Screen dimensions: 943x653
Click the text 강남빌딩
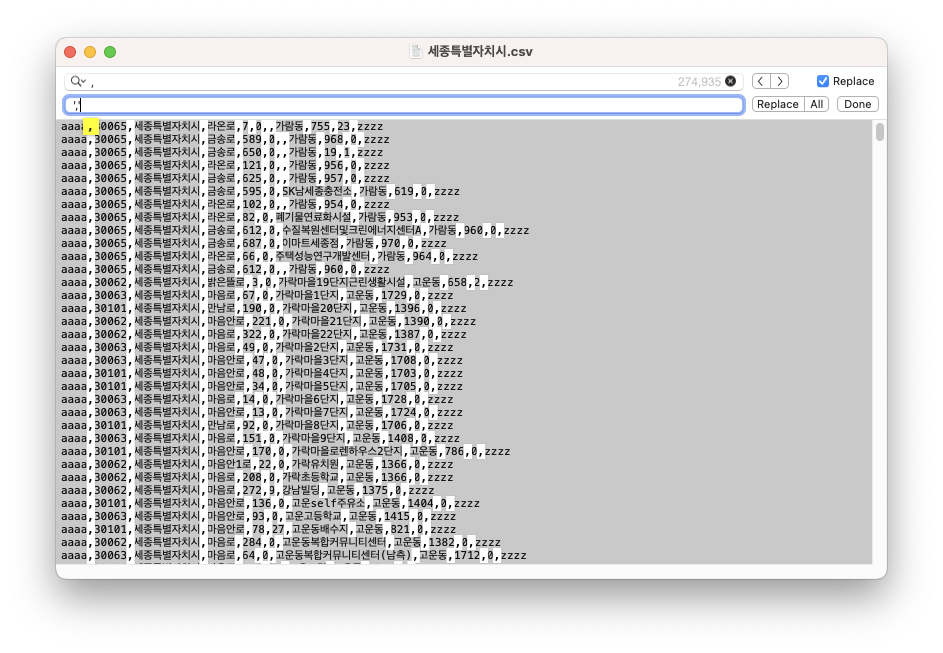pos(301,491)
